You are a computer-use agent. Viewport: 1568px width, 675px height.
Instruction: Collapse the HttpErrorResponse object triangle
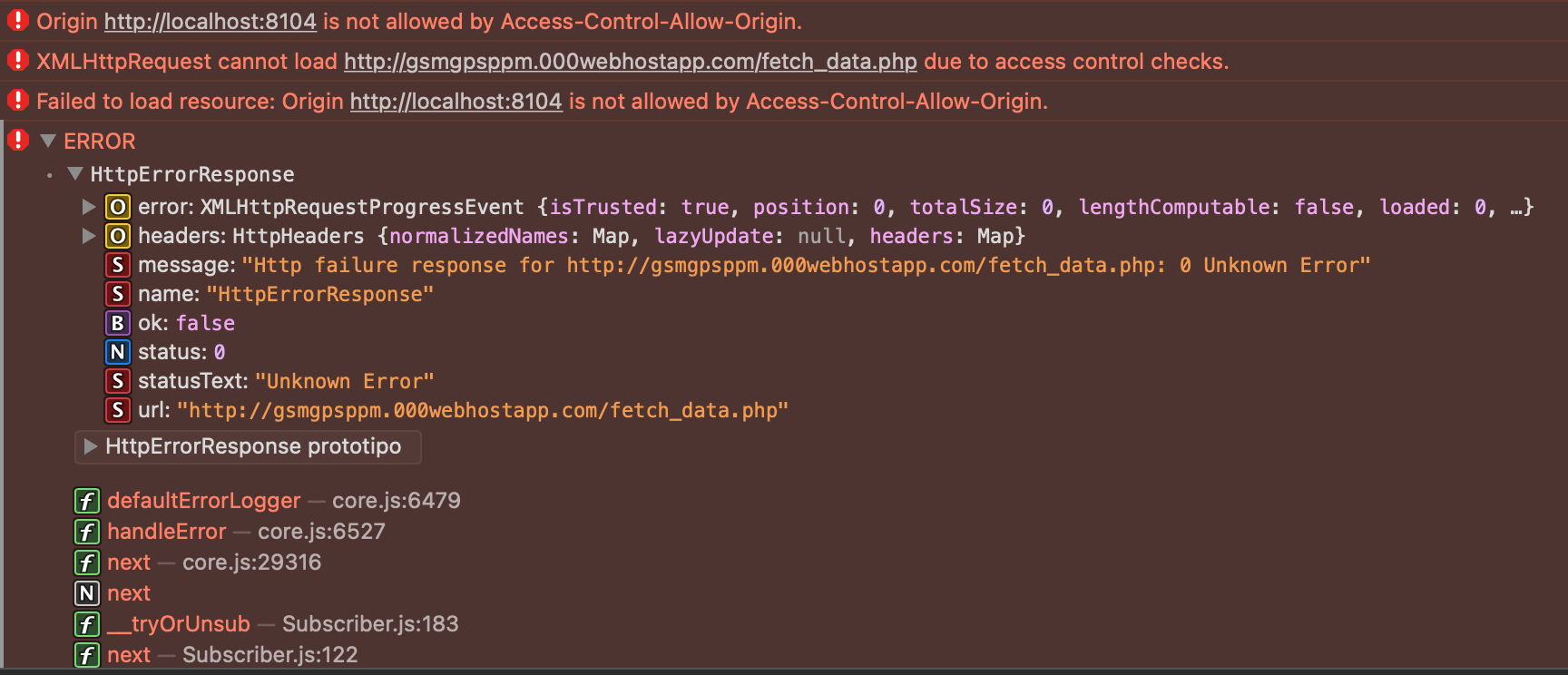77,174
